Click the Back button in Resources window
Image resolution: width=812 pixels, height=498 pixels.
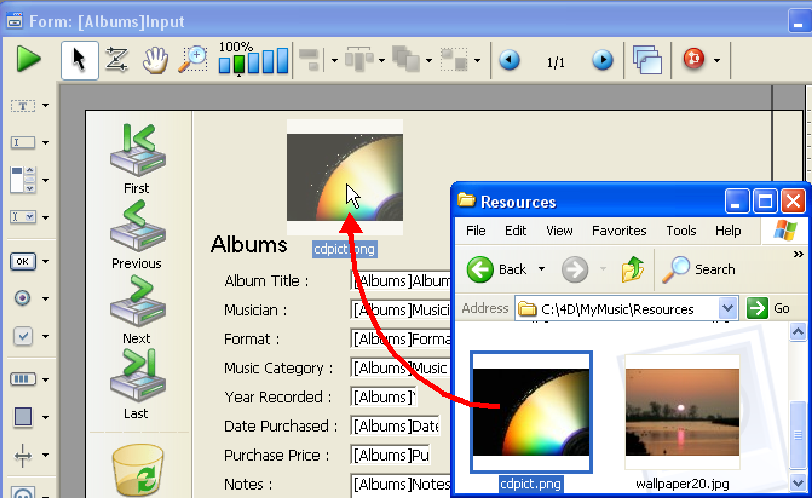[497, 269]
